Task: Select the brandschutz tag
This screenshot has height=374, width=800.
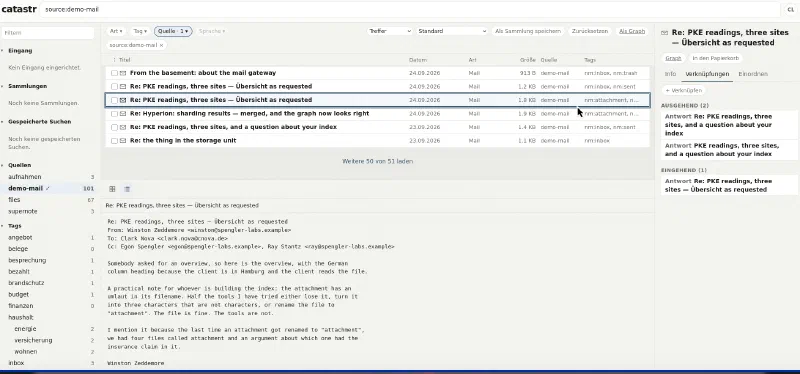Action: tap(49, 283)
